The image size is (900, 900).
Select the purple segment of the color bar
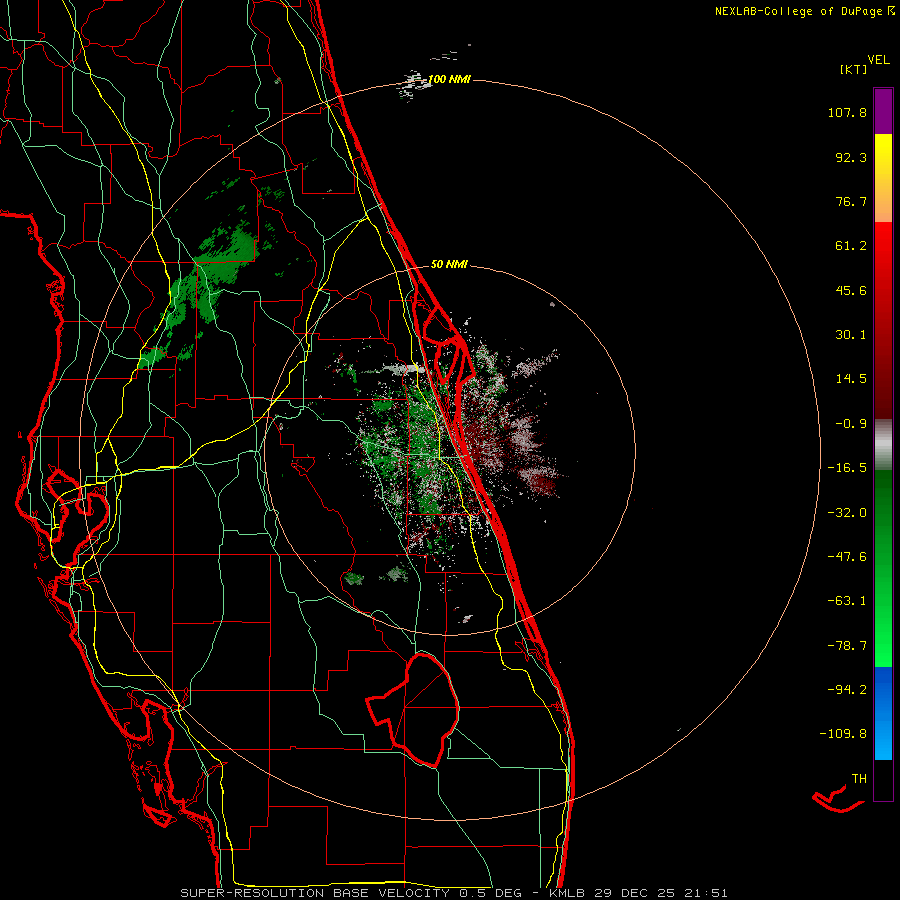coord(883,111)
